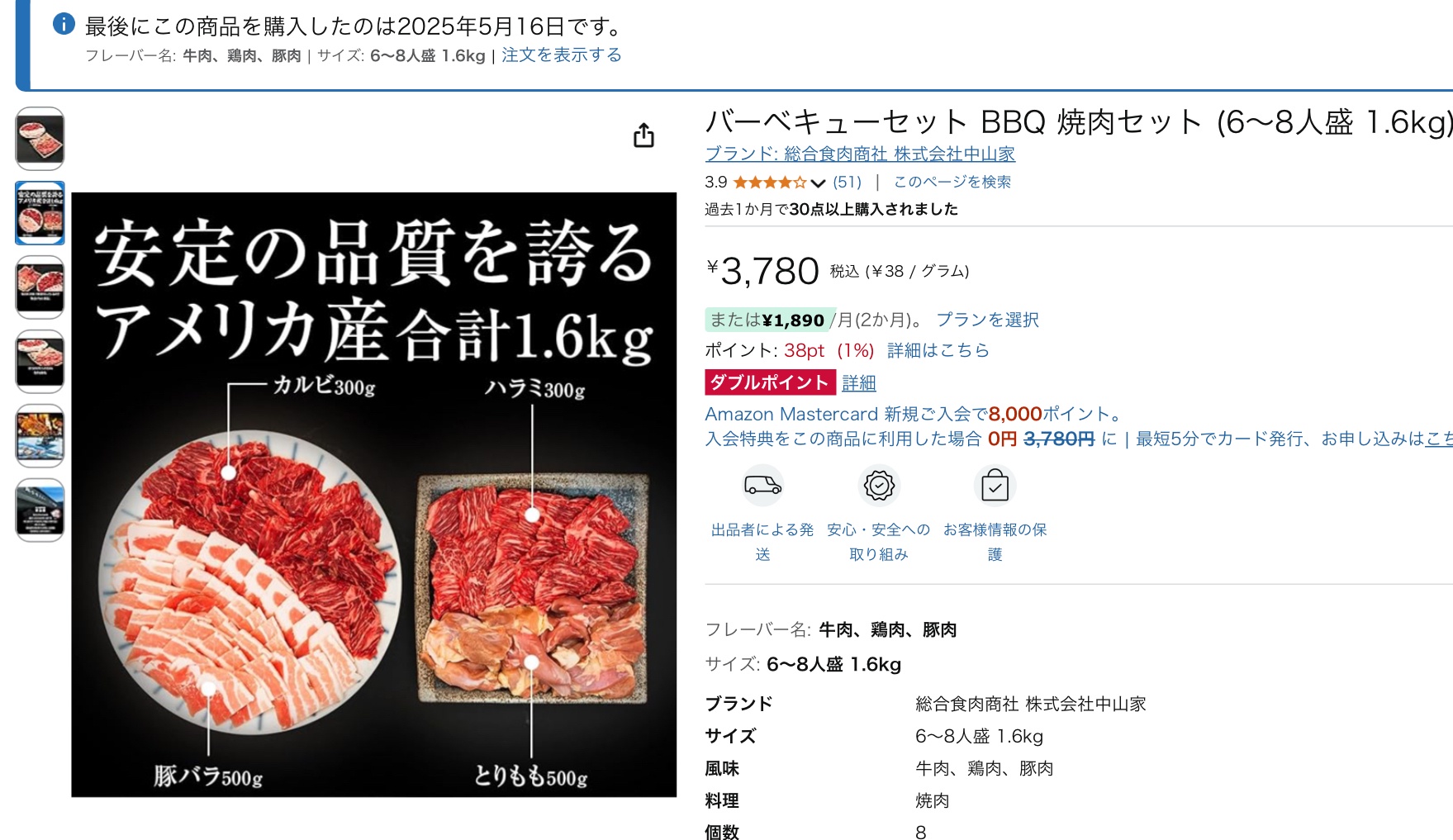This screenshot has width=1453, height=840.
Task: Open the 51 reviews count link
Action: (x=847, y=182)
